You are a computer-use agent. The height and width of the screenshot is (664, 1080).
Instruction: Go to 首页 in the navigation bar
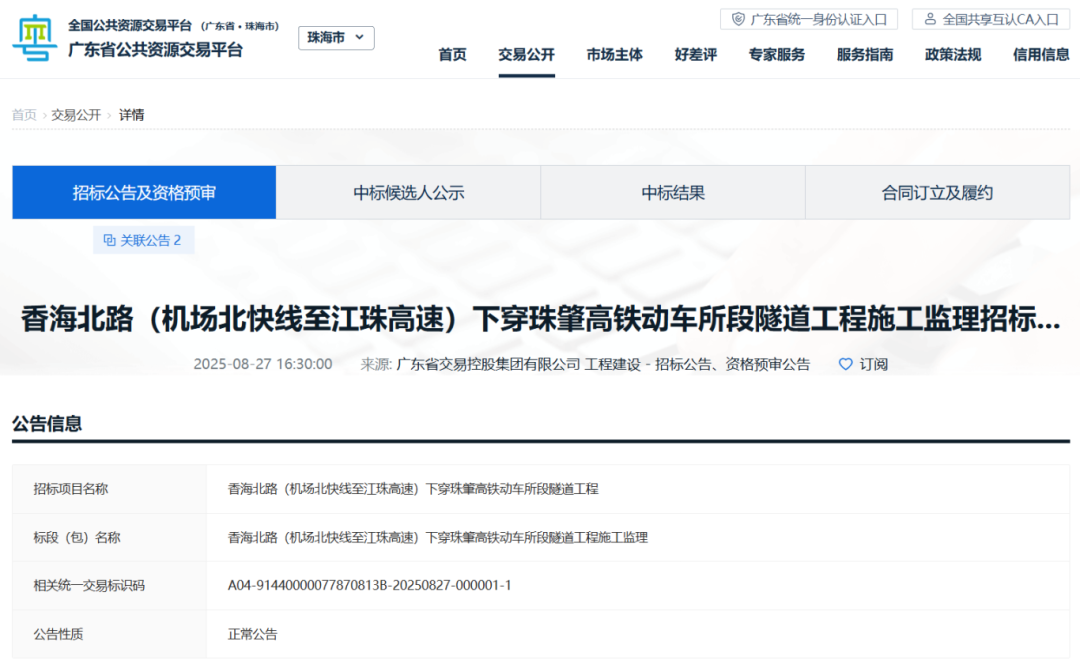tap(452, 55)
